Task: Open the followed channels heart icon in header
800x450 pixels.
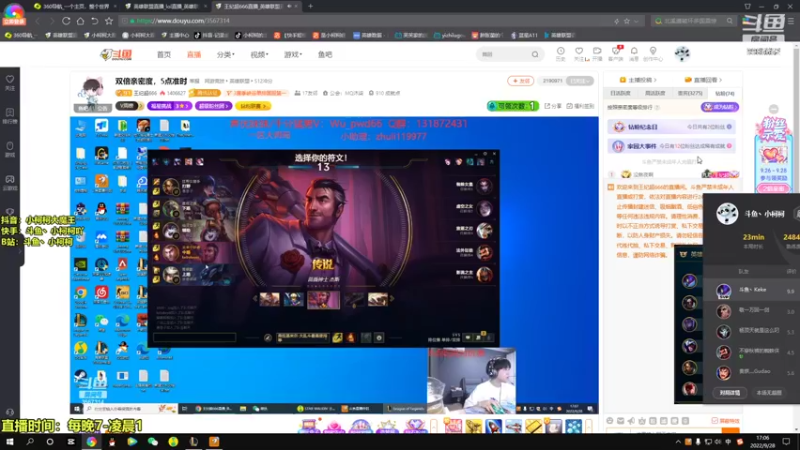Action: tap(579, 51)
